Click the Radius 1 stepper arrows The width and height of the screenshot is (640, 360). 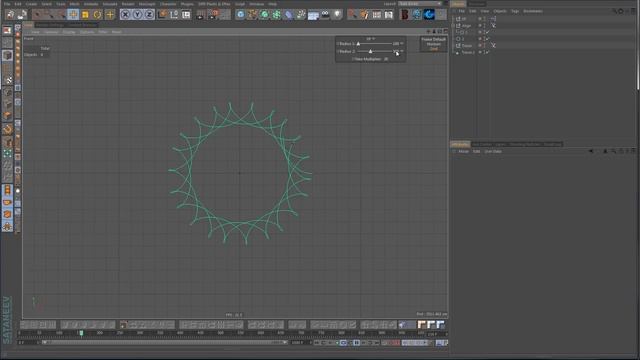coord(402,44)
